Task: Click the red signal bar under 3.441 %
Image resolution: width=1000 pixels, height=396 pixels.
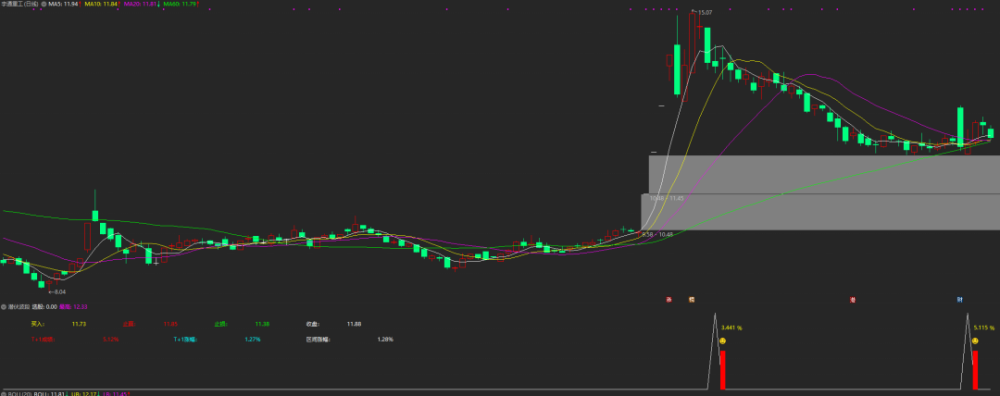Action: click(x=723, y=369)
